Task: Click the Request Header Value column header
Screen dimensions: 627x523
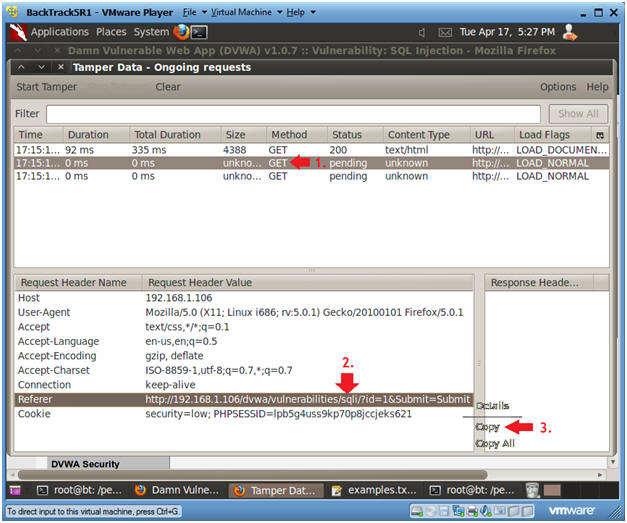Action: point(308,283)
